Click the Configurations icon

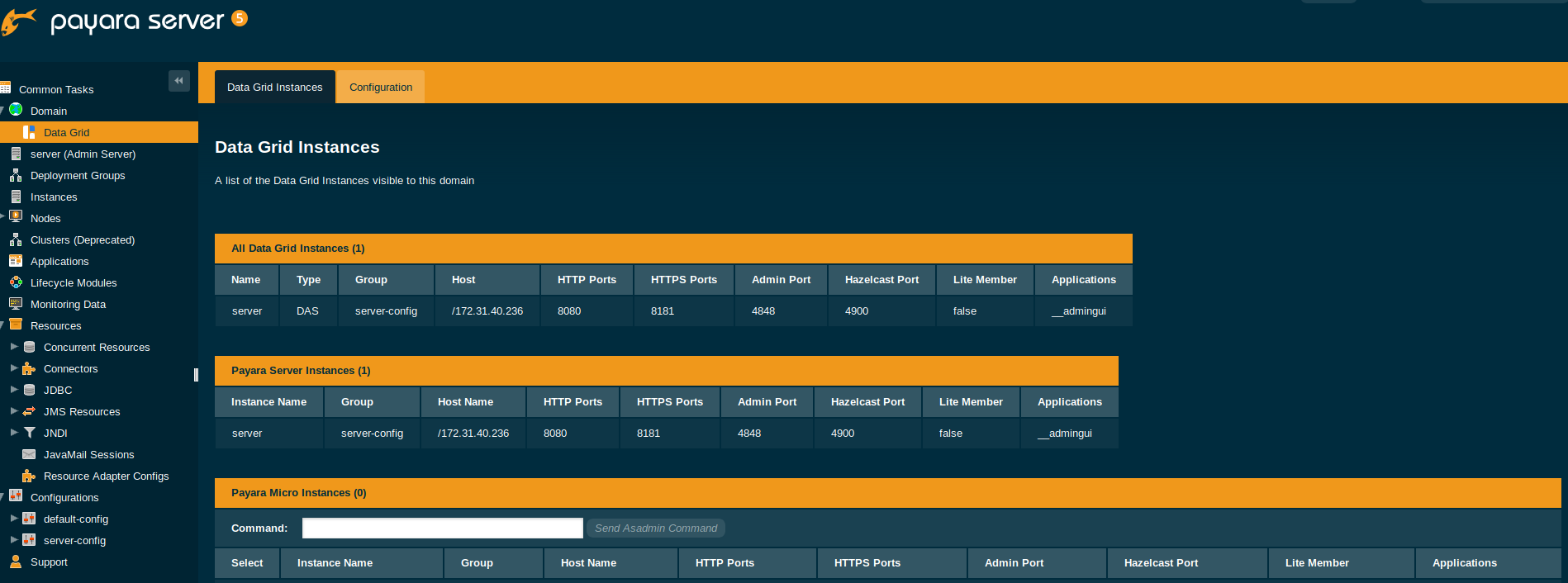pos(16,496)
